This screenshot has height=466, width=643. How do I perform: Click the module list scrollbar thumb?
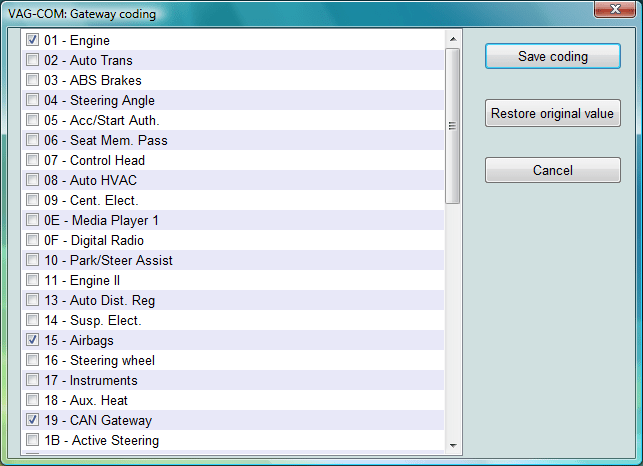[453, 126]
